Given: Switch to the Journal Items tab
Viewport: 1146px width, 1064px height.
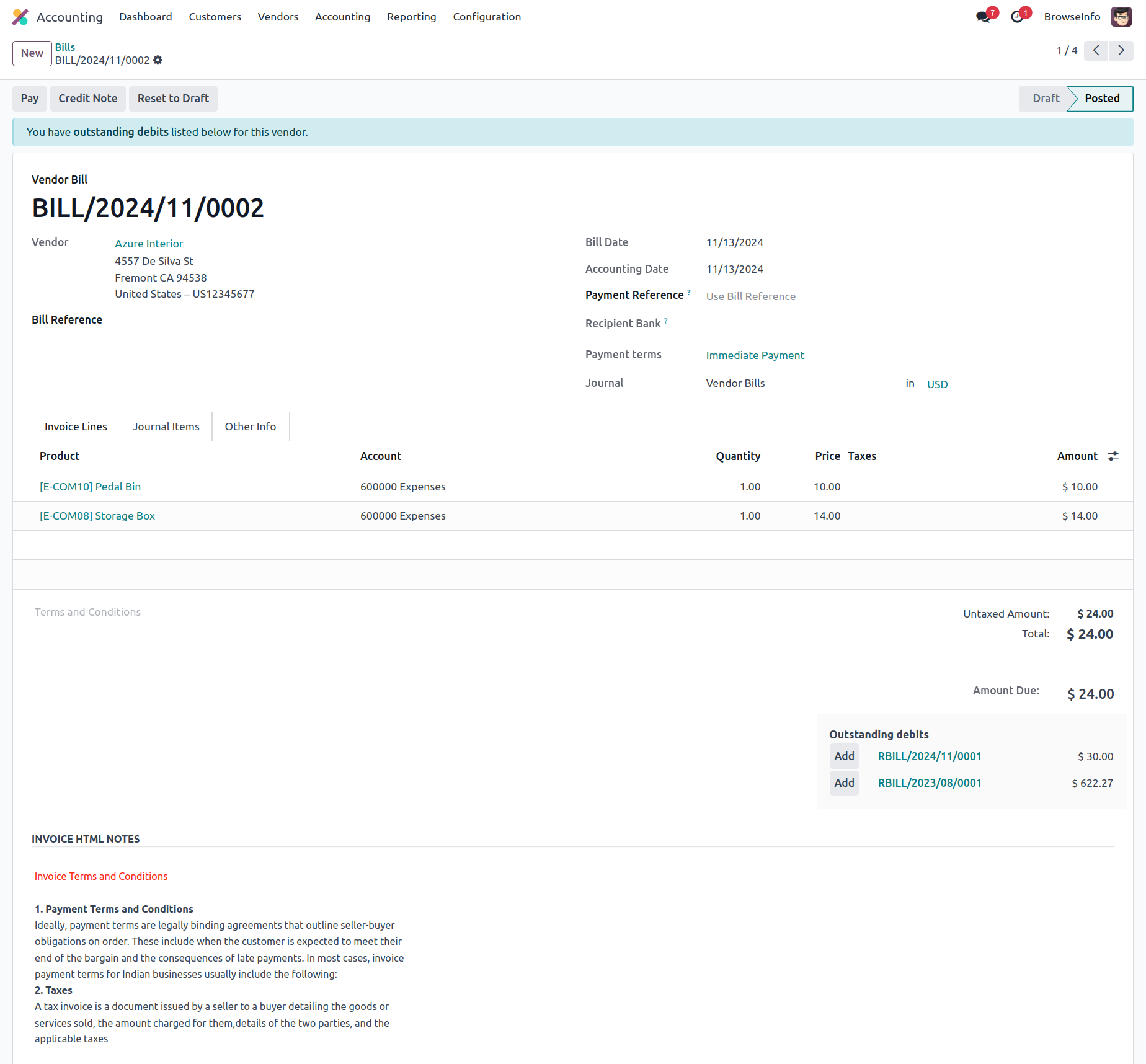Looking at the screenshot, I should pyautogui.click(x=166, y=427).
